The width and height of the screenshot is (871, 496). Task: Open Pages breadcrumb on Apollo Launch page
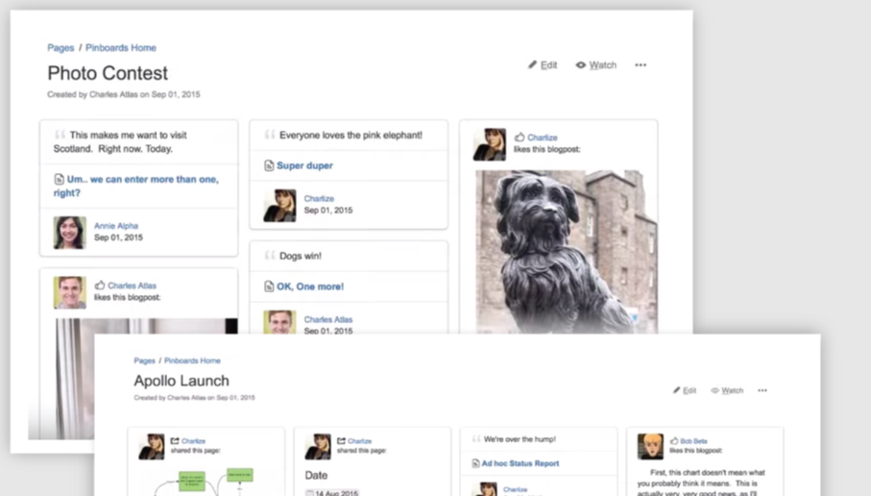click(x=144, y=360)
